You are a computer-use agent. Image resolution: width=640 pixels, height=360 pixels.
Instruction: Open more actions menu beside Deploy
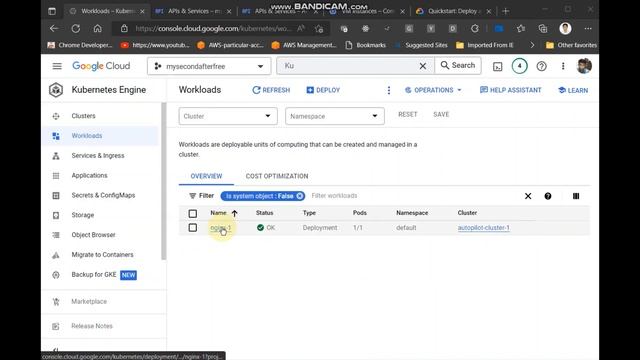pyautogui.click(x=389, y=90)
